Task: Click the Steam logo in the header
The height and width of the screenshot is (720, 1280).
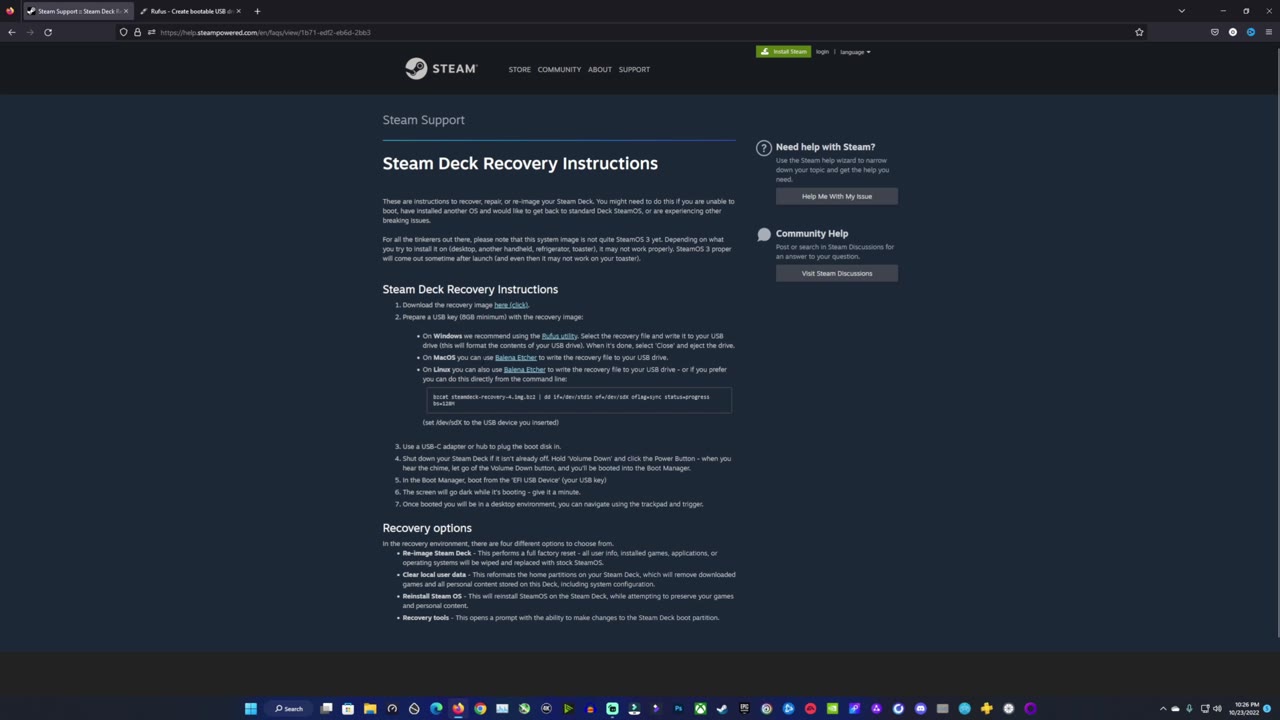Action: [441, 68]
